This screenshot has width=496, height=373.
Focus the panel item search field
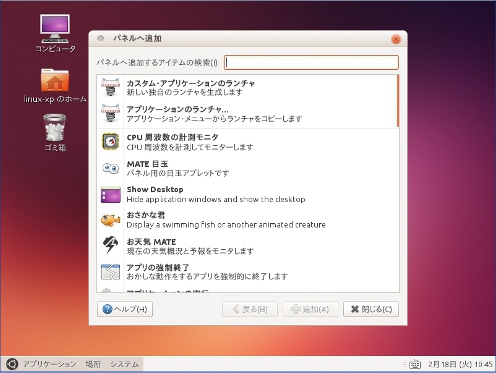(x=311, y=62)
